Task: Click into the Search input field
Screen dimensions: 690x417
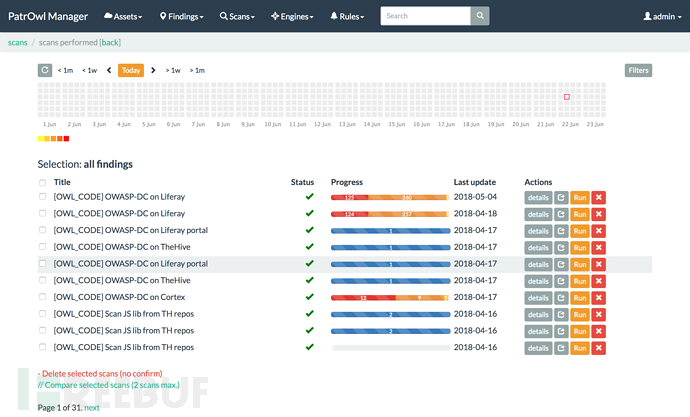Action: point(425,16)
